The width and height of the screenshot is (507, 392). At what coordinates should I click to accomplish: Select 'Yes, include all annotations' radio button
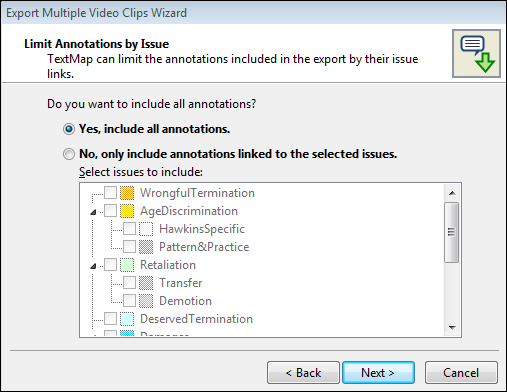point(69,129)
